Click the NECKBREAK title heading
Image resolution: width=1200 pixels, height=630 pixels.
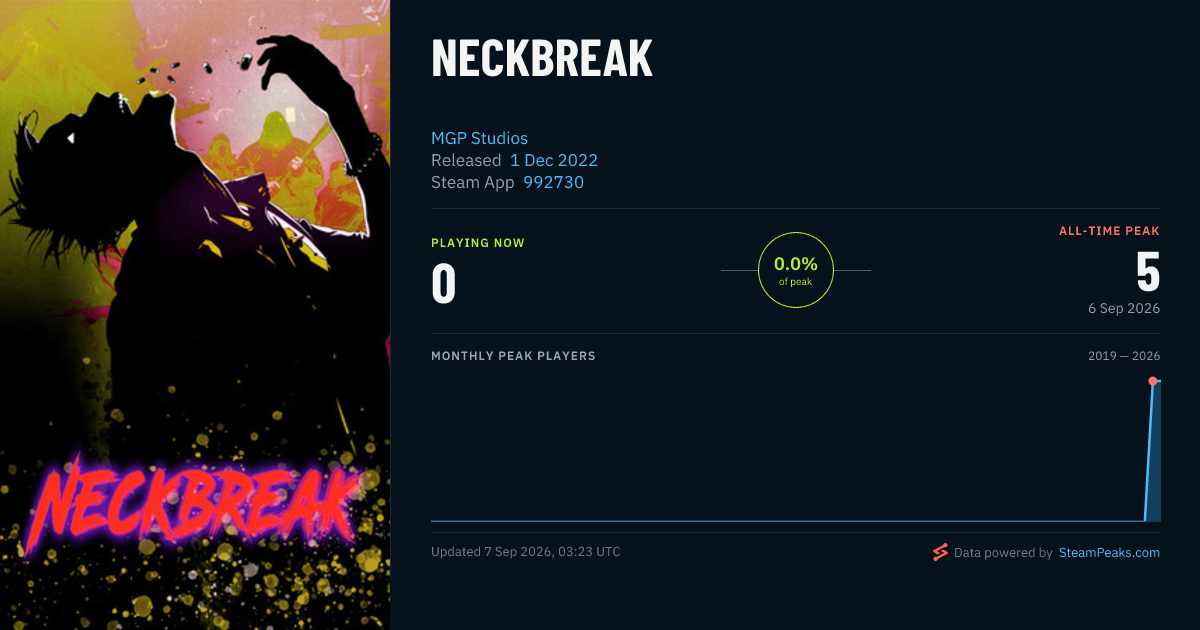(542, 59)
